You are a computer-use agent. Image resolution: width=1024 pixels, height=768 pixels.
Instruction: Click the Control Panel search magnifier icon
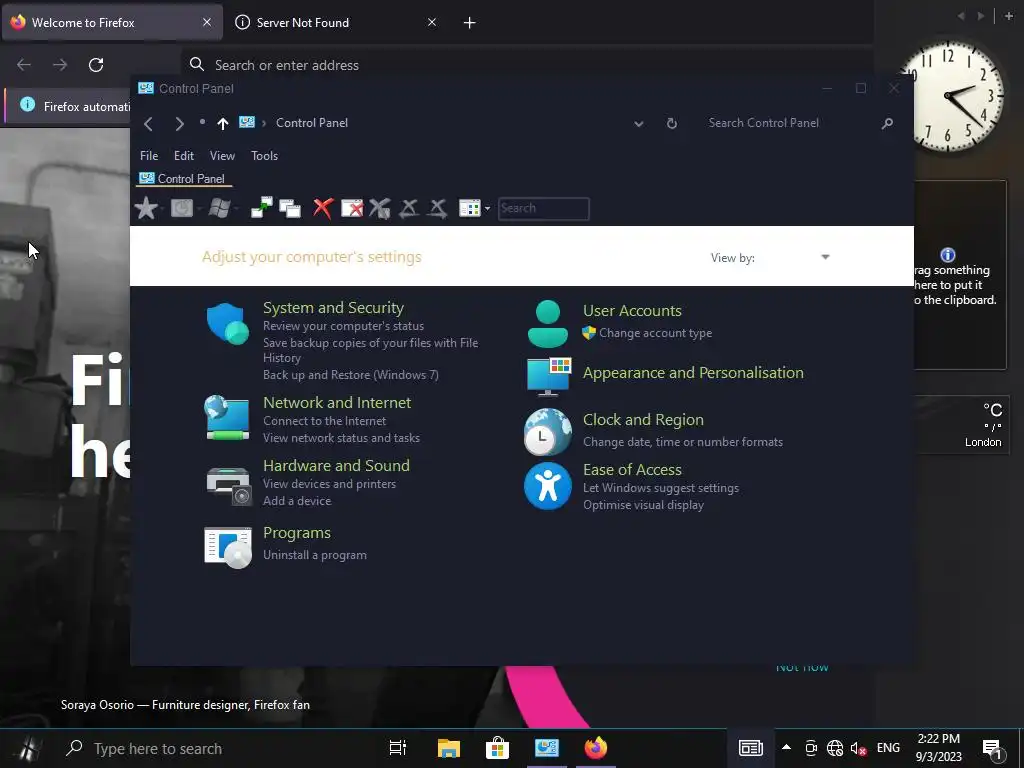pyautogui.click(x=887, y=123)
